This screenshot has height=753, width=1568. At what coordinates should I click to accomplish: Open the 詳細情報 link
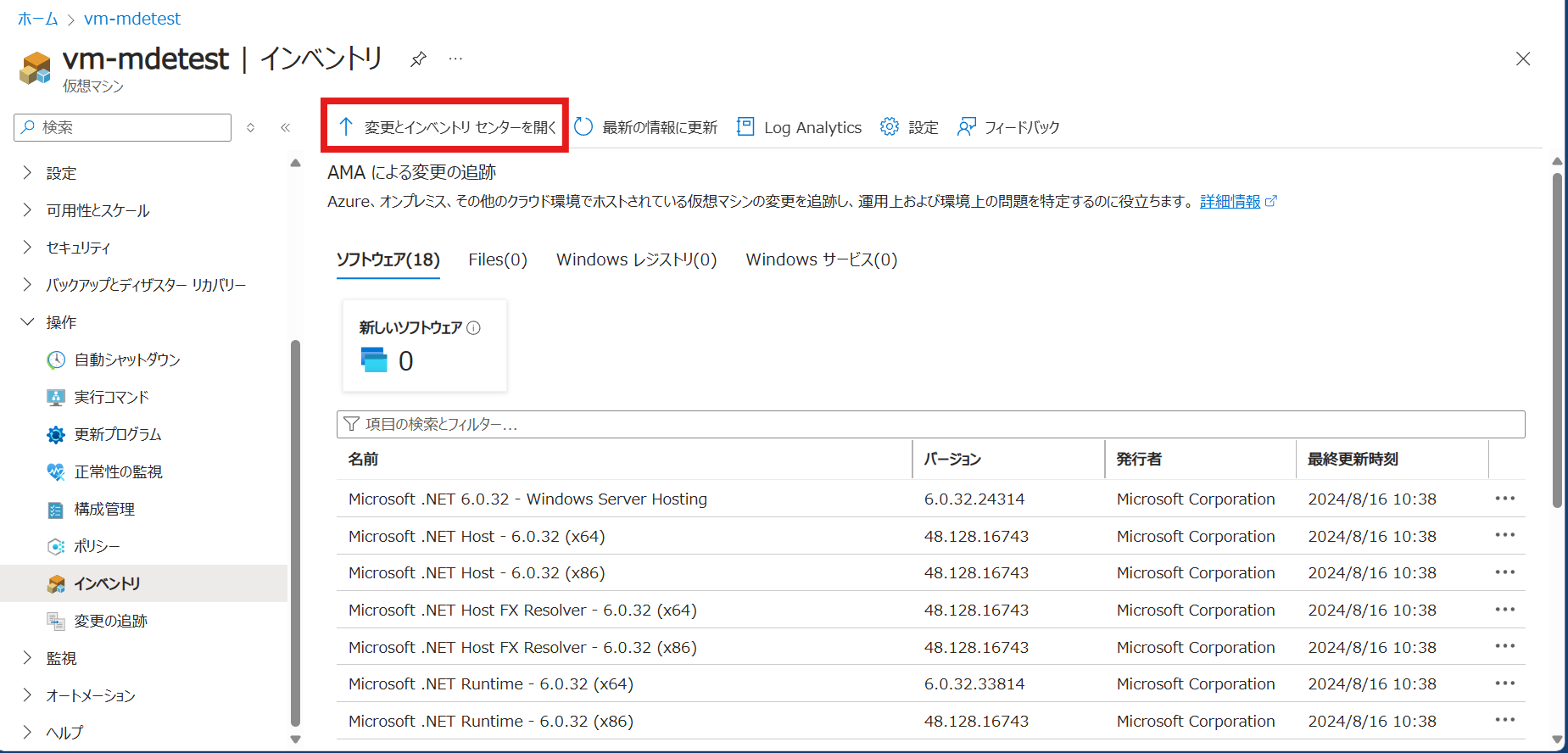1230,201
